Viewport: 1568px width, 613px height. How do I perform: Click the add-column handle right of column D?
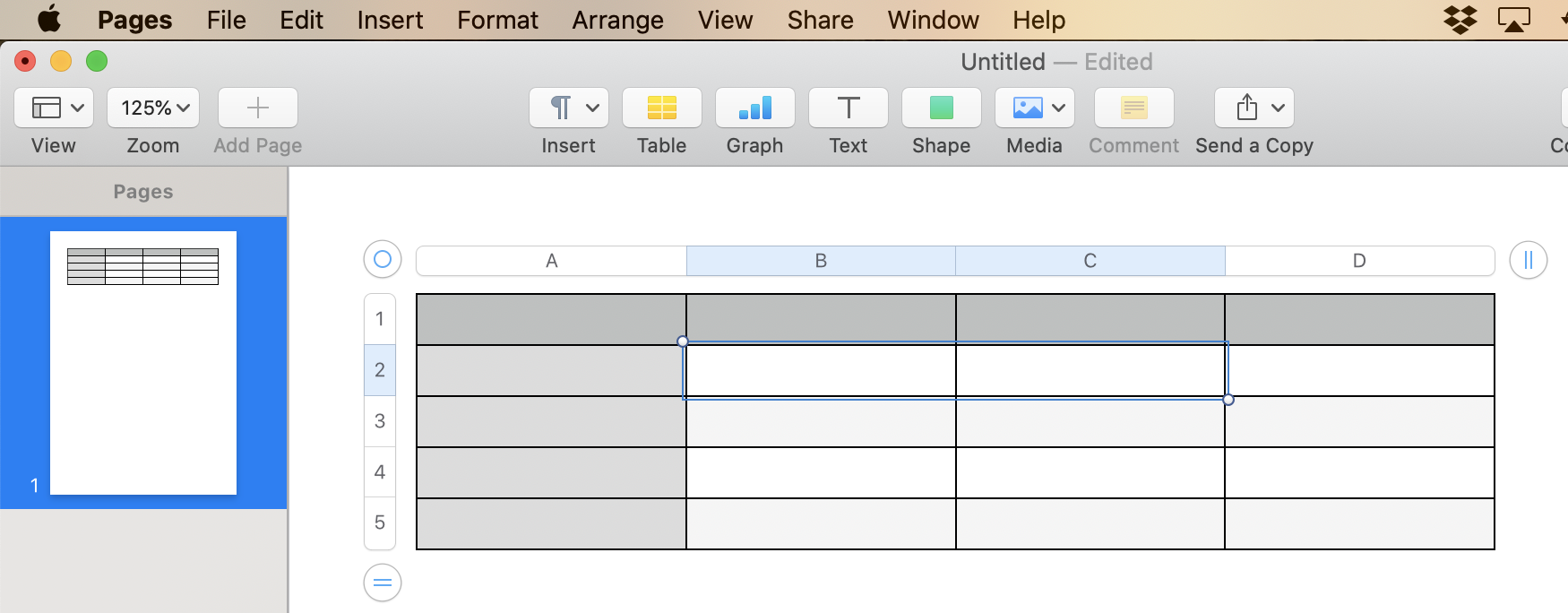point(1528,261)
